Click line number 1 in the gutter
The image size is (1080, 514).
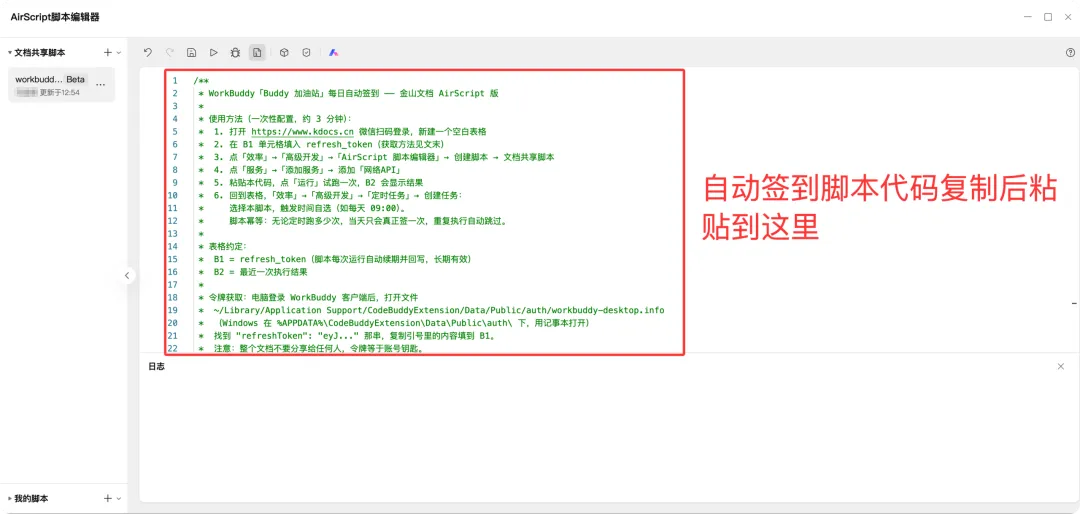(x=175, y=81)
